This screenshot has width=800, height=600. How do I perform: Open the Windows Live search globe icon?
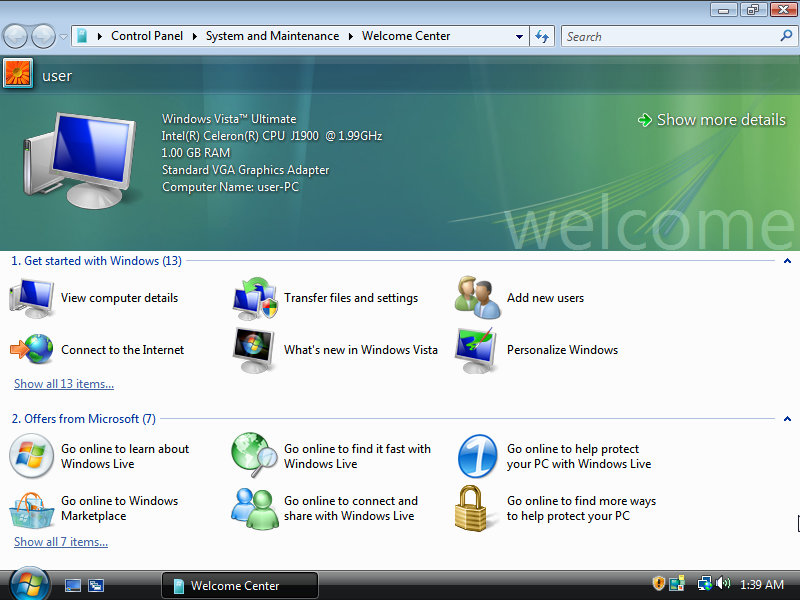(255, 456)
